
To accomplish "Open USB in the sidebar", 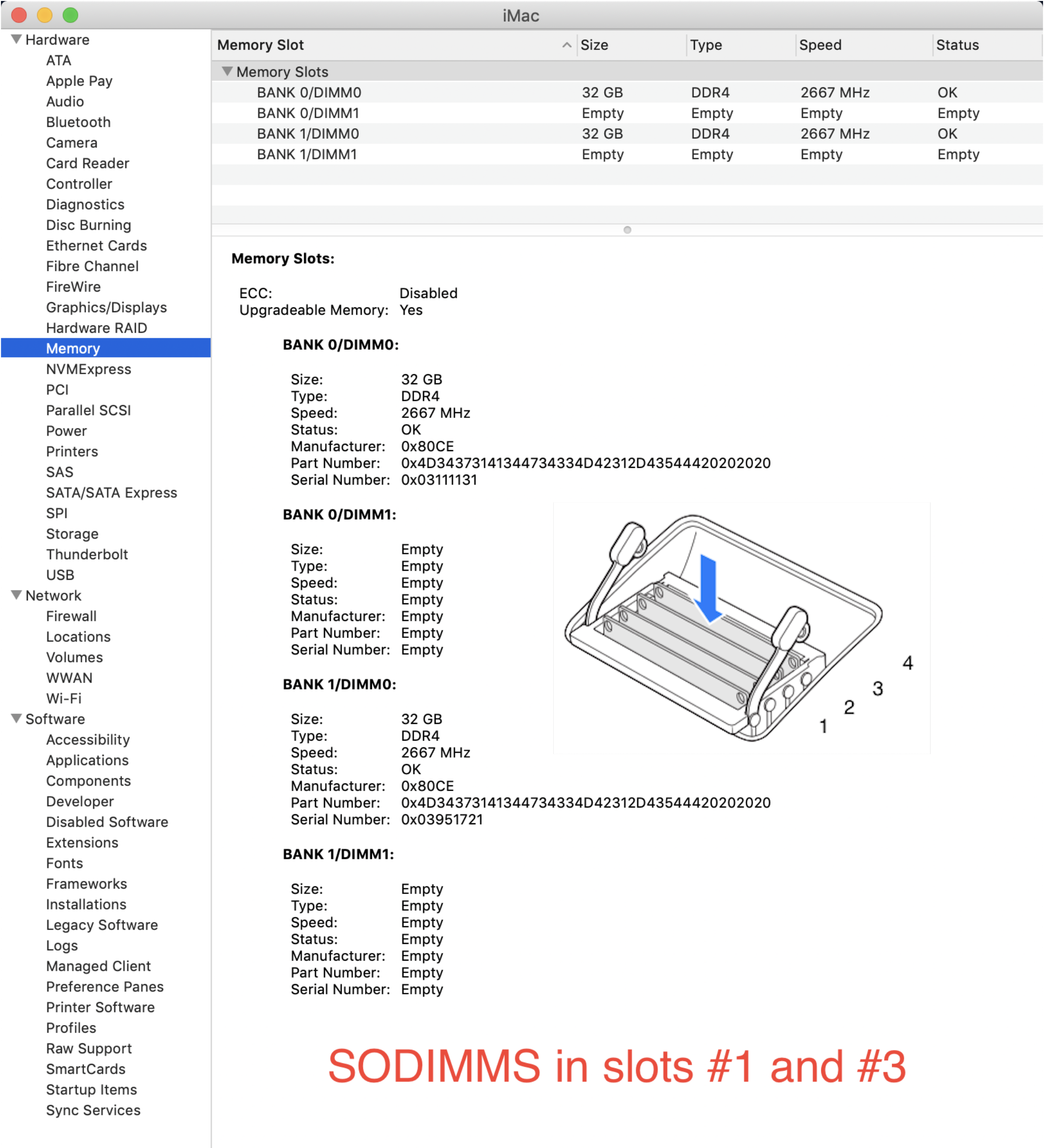I will (x=61, y=574).
